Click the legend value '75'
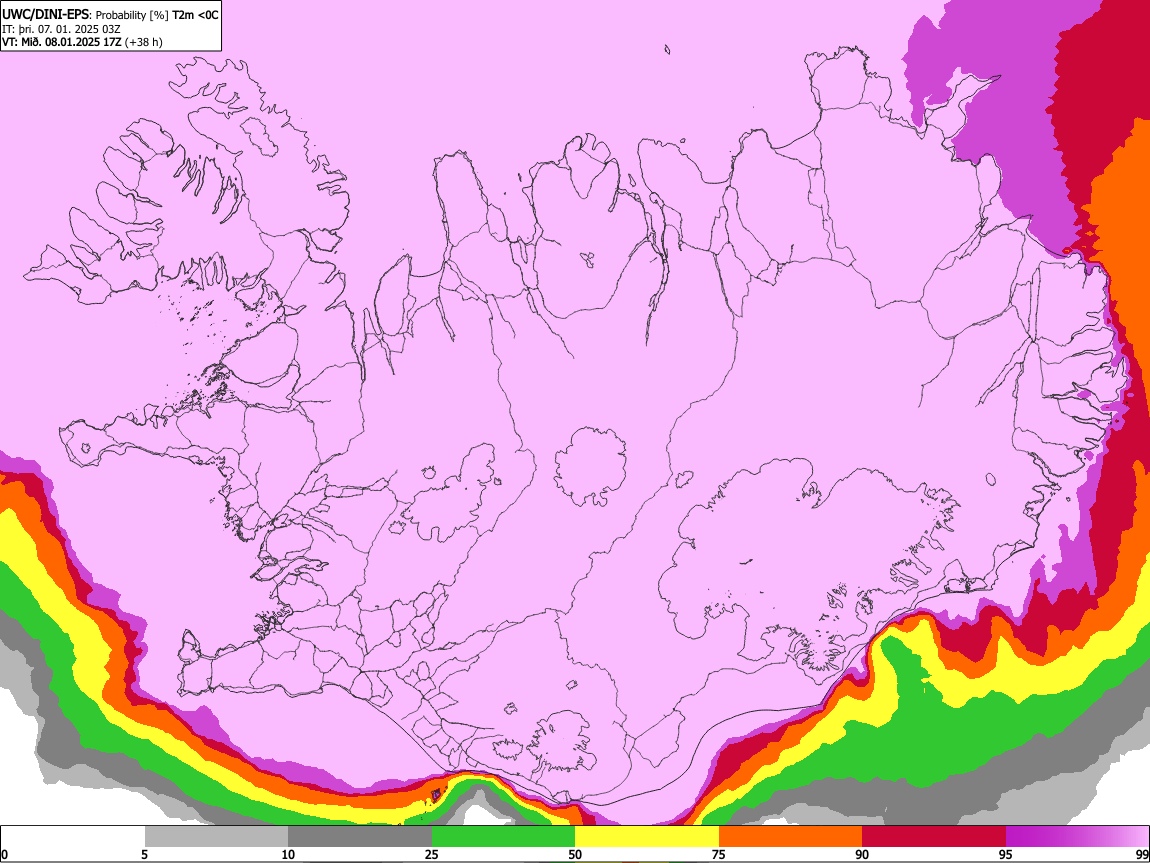 (719, 854)
